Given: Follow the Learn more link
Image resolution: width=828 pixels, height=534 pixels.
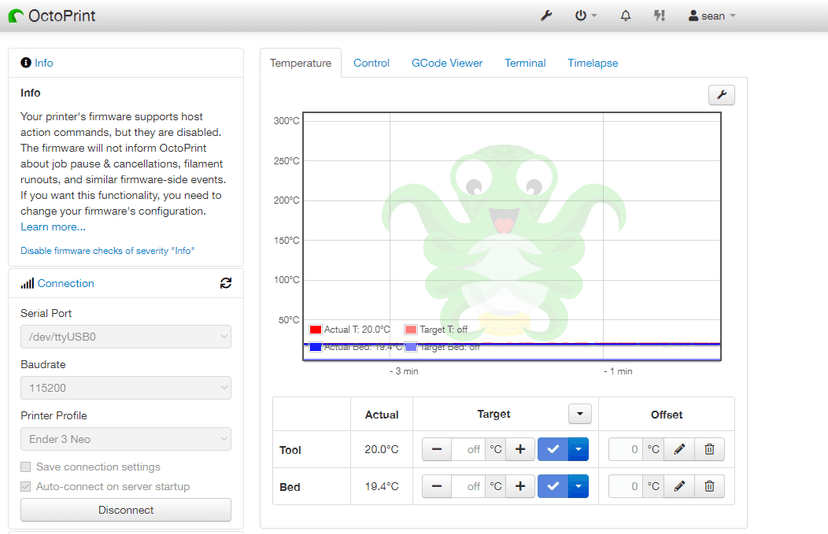Looking at the screenshot, I should tap(53, 227).
